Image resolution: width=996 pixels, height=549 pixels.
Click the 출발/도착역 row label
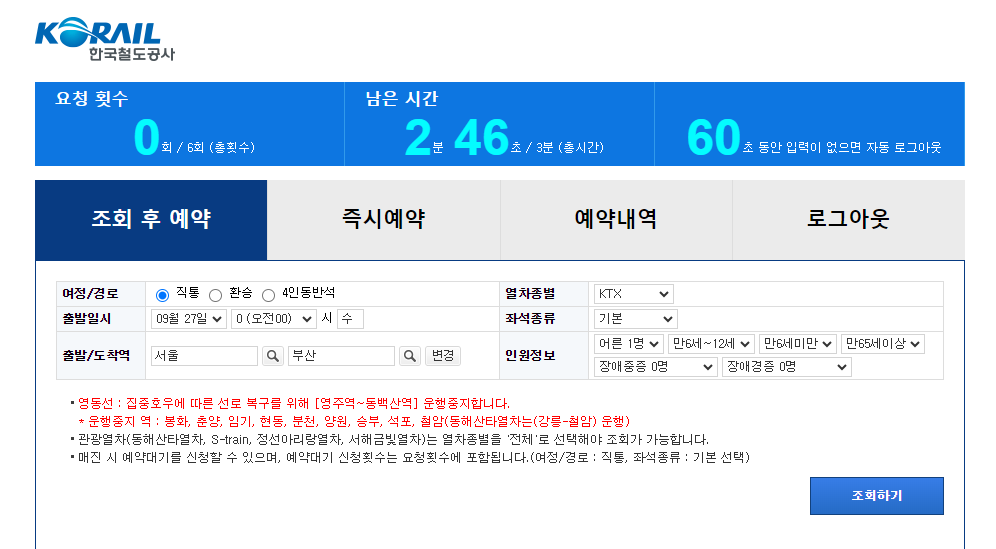tap(96, 356)
